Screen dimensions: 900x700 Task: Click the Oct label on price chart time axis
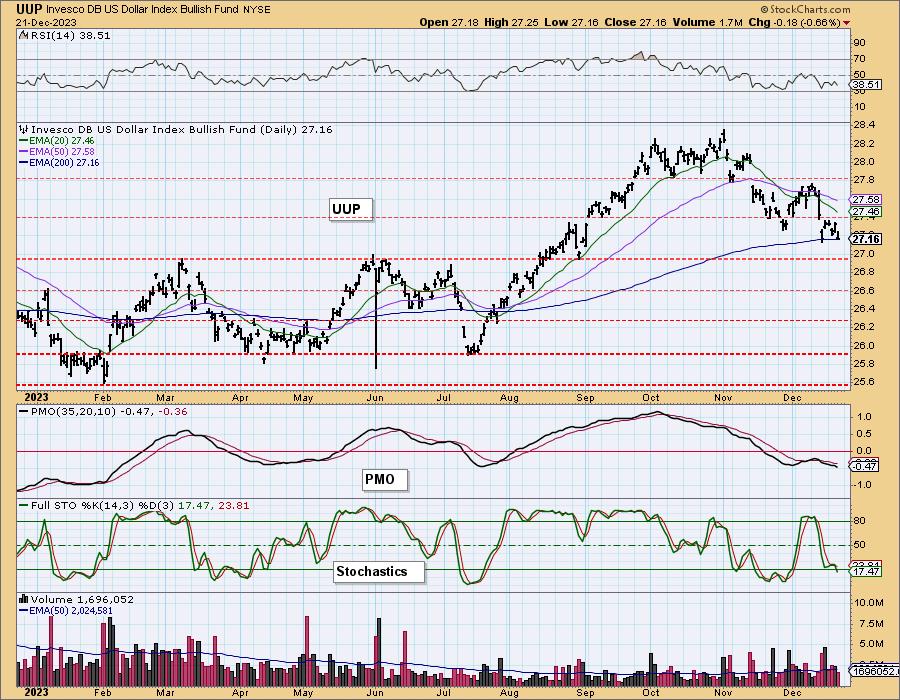pos(650,398)
